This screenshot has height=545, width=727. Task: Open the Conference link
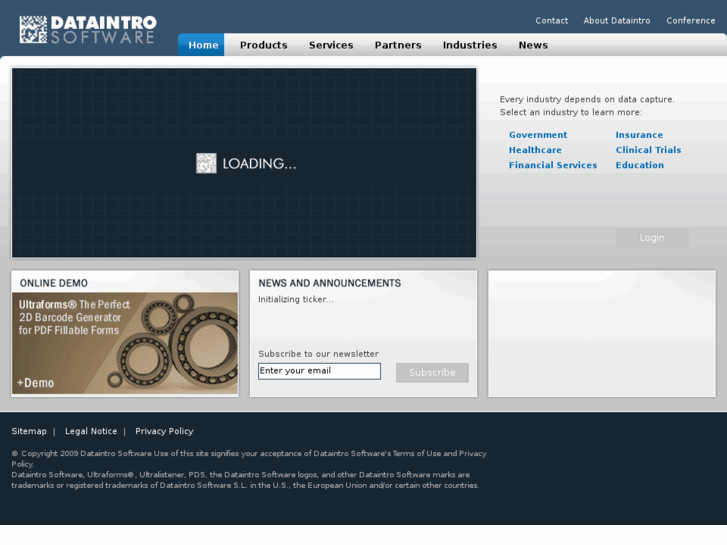(x=690, y=20)
